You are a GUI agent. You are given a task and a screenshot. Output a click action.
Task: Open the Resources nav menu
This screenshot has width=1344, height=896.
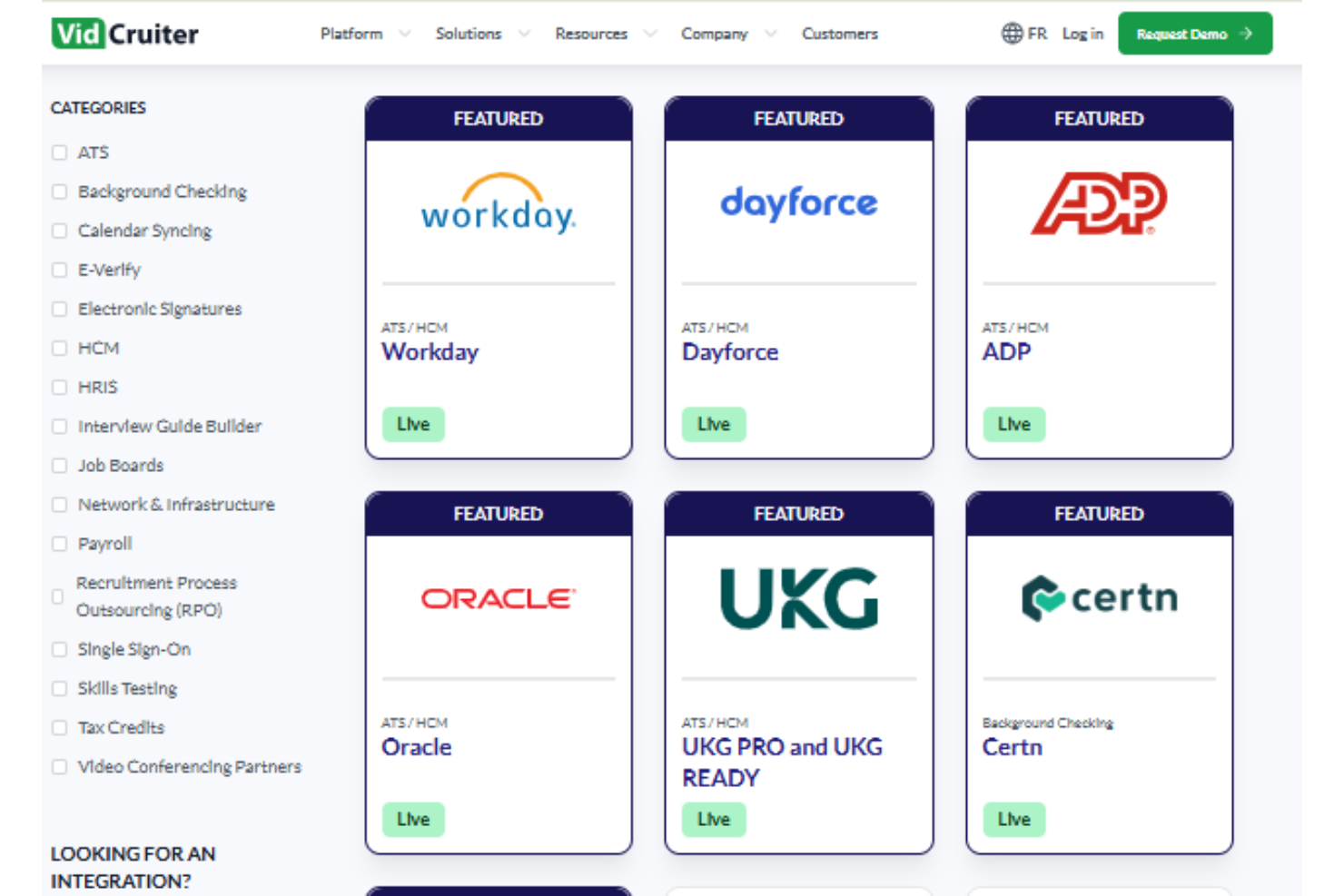click(x=591, y=34)
